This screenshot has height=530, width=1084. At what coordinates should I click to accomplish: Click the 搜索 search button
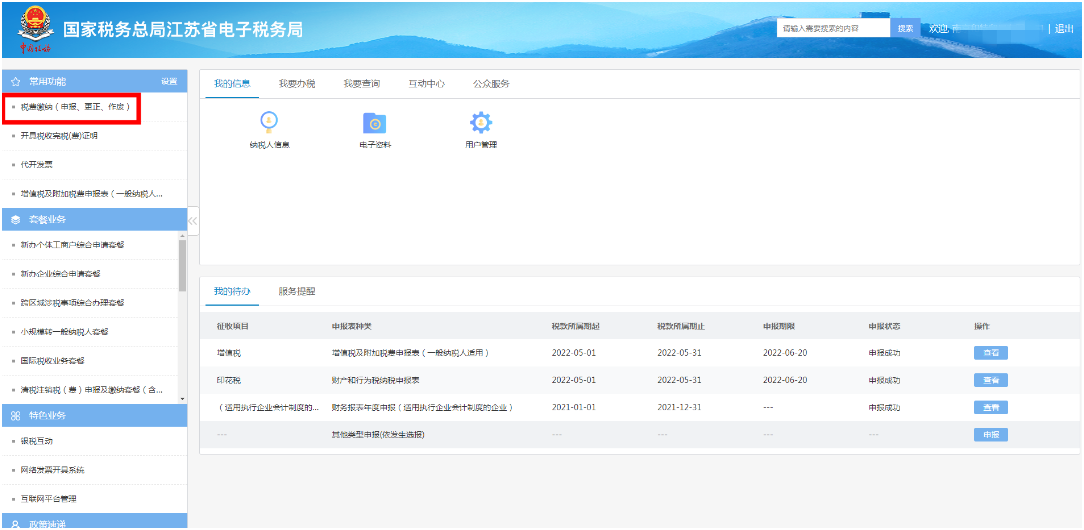[905, 29]
